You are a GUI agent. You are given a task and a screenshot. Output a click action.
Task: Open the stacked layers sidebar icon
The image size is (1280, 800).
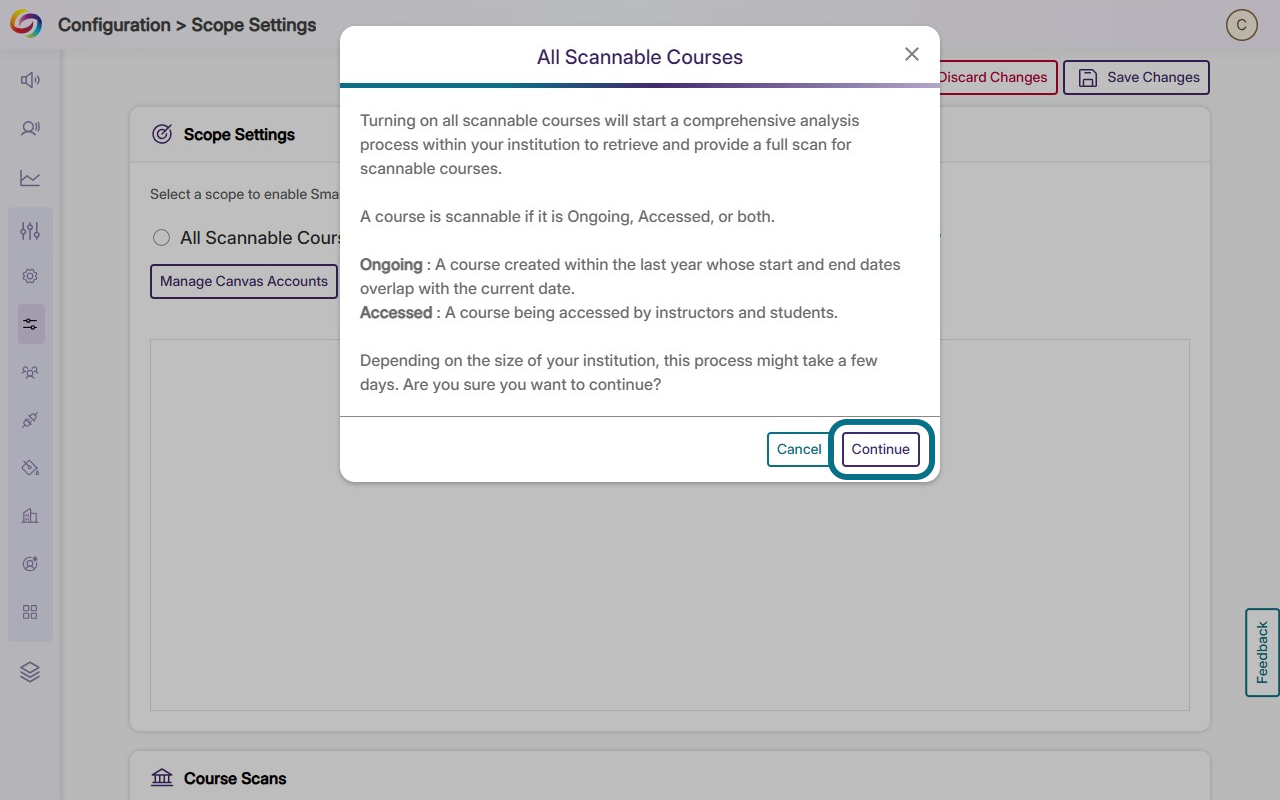[30, 672]
